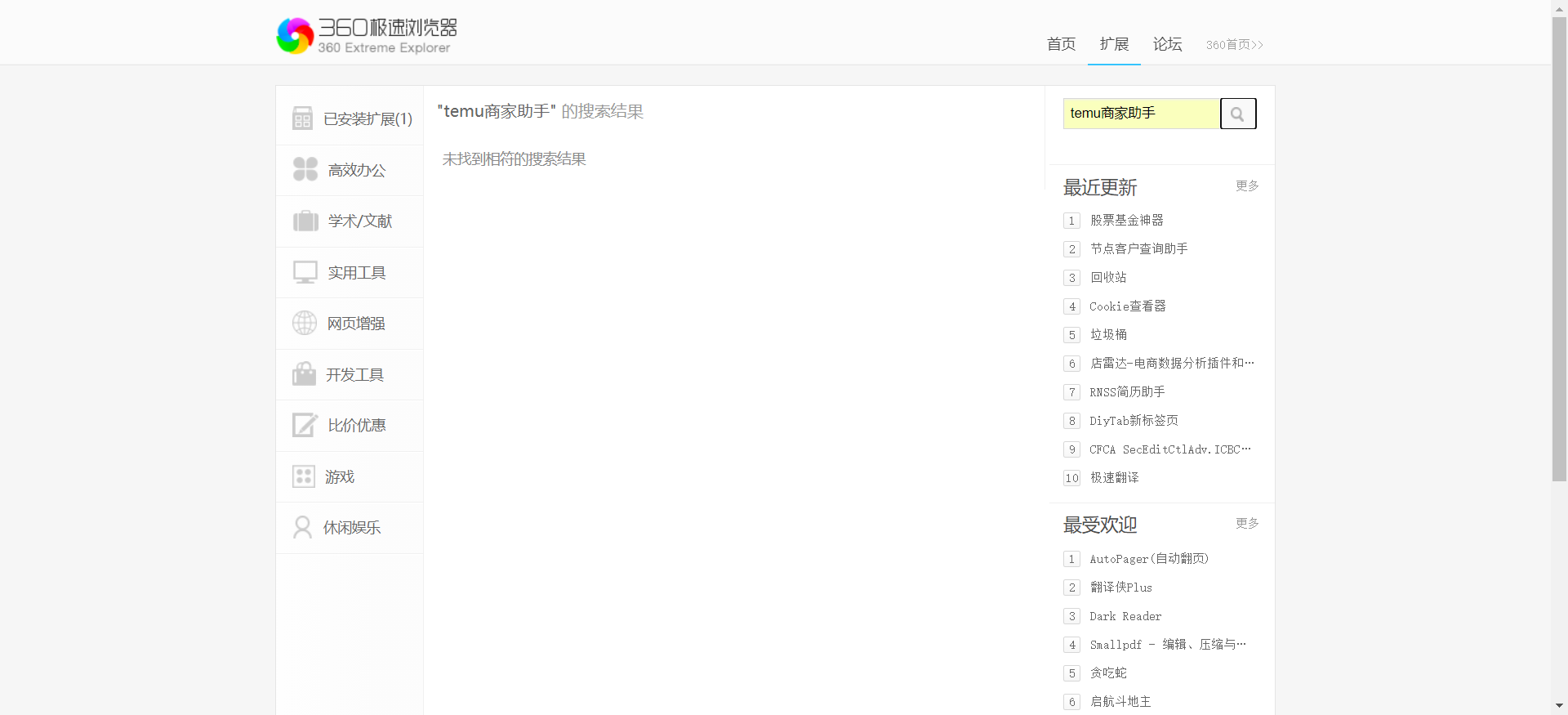This screenshot has width=1568, height=715.
Task: Focus the temu商家助手 search field
Action: coord(1142,114)
